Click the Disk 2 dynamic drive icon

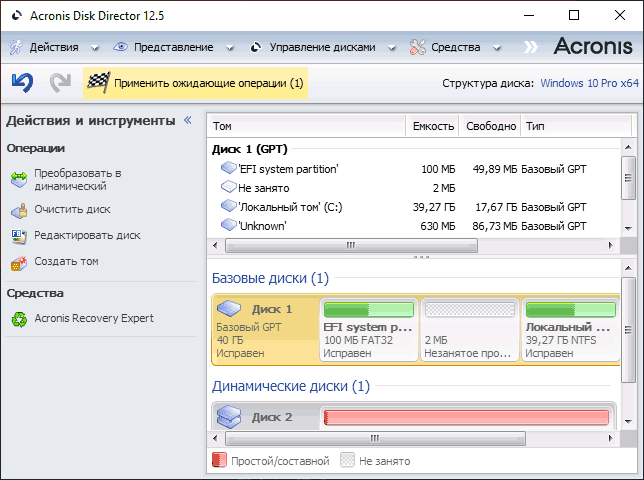(x=229, y=416)
